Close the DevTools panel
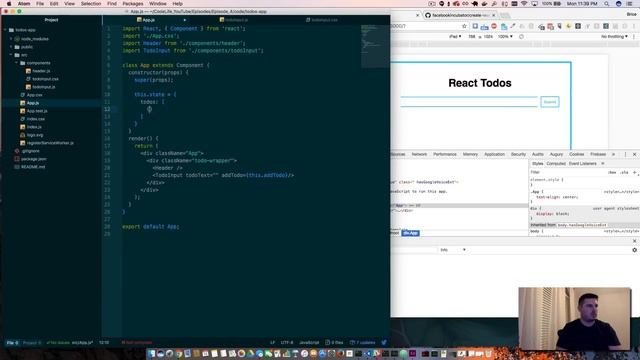The width and height of the screenshot is (640, 360). coord(634,154)
